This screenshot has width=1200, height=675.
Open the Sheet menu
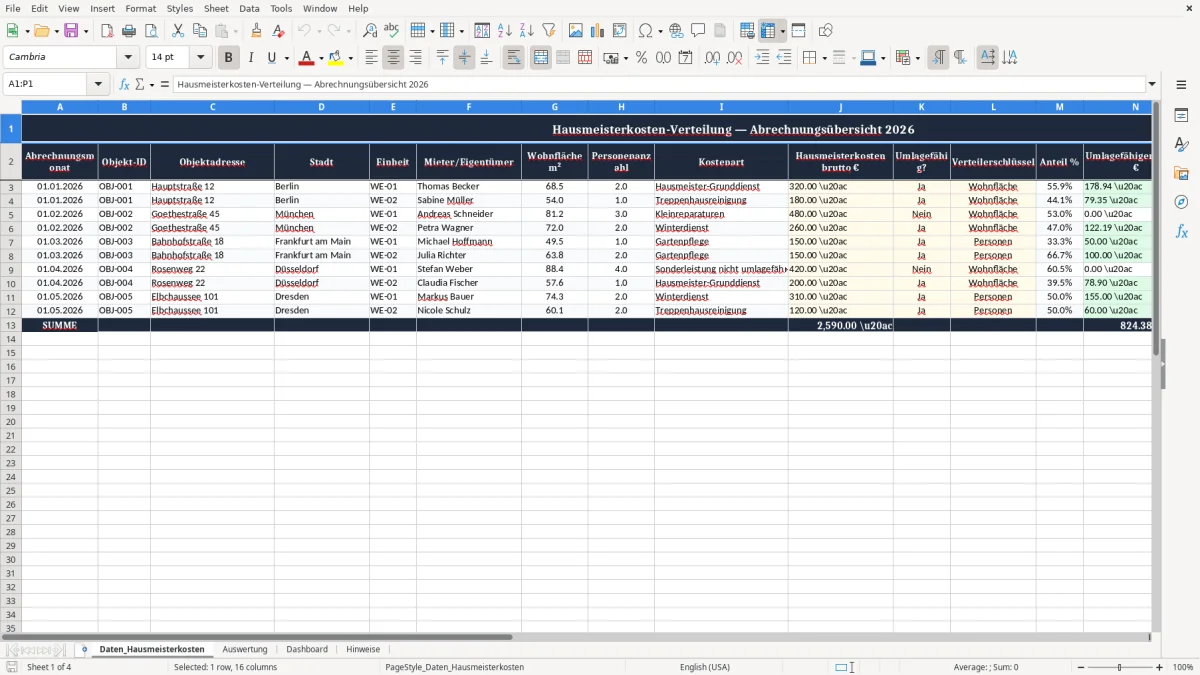tap(216, 8)
